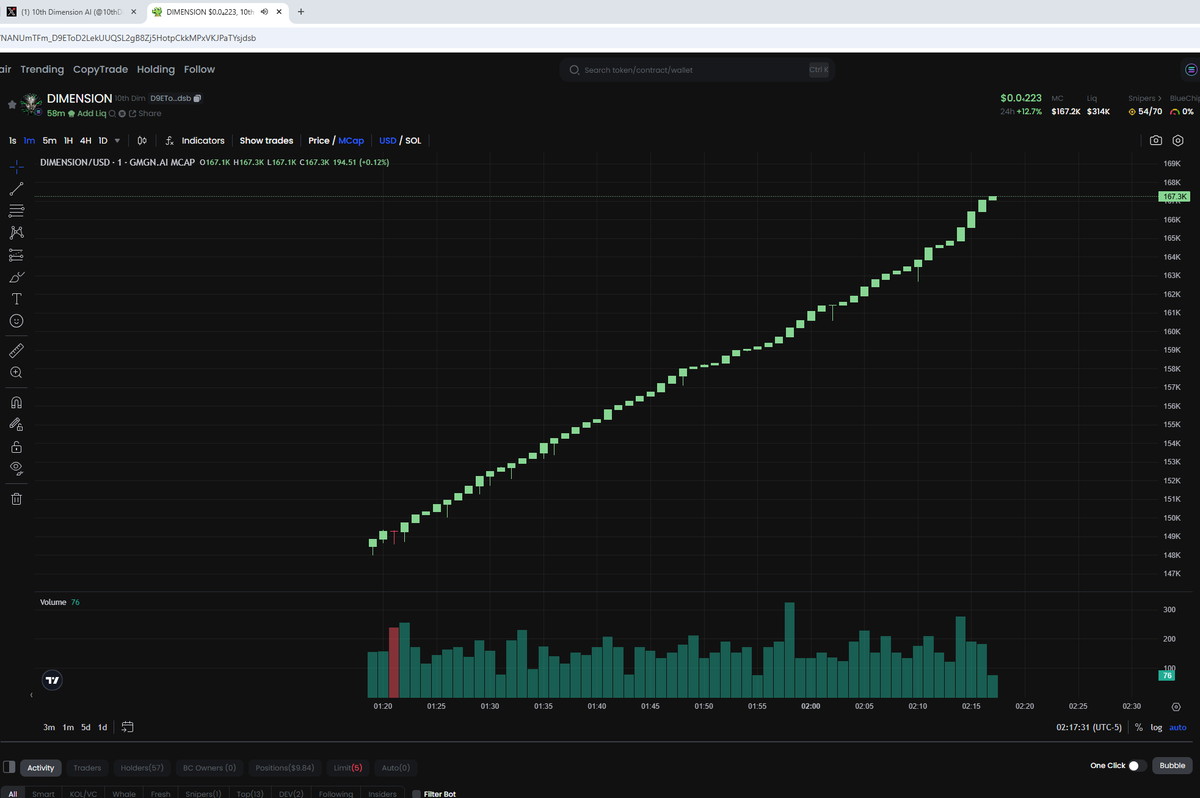Activate the zoom in tool
The image size is (1200, 798).
point(17,372)
